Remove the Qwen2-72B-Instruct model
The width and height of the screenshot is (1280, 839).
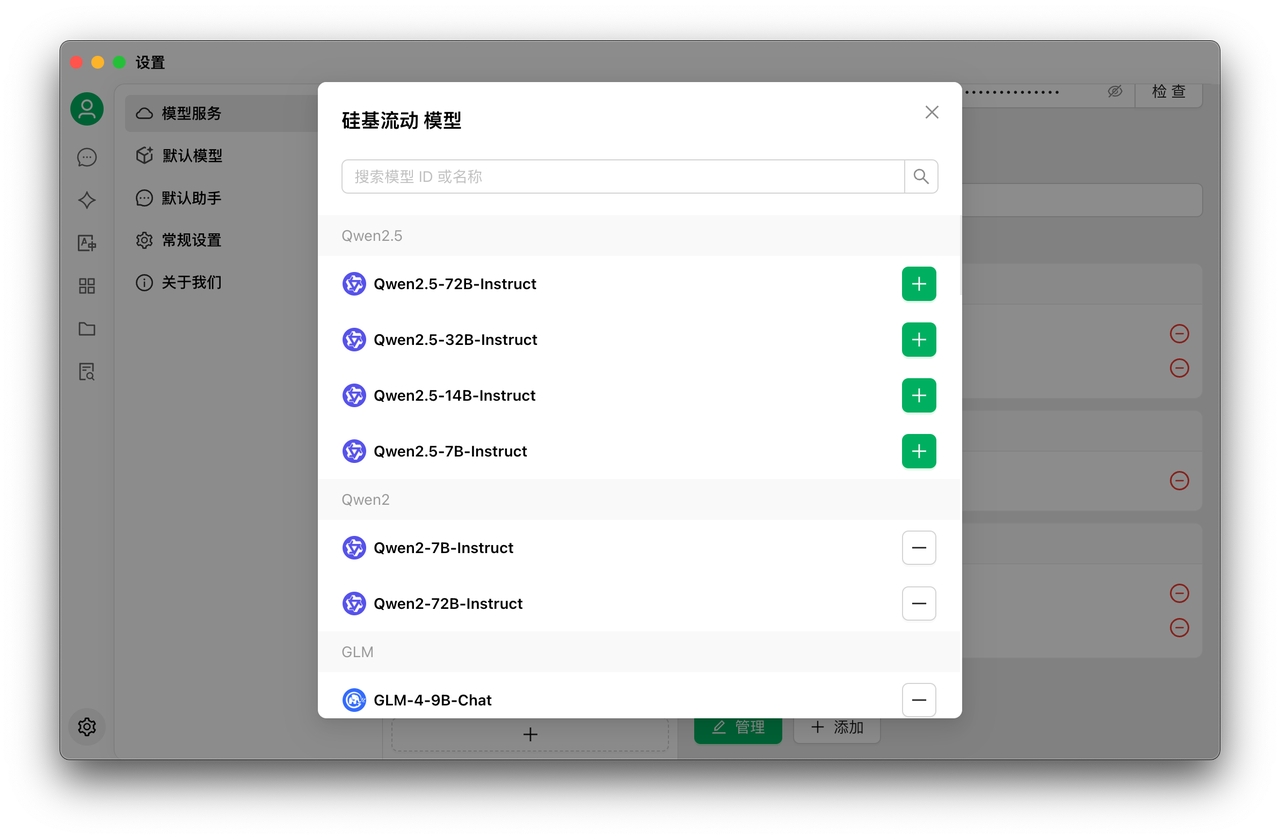919,604
